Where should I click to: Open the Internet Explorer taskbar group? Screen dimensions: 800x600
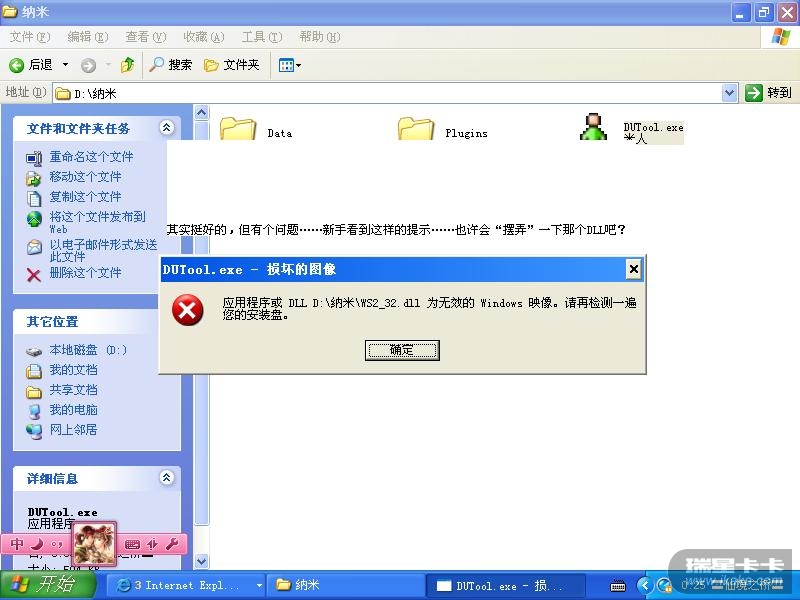point(188,585)
